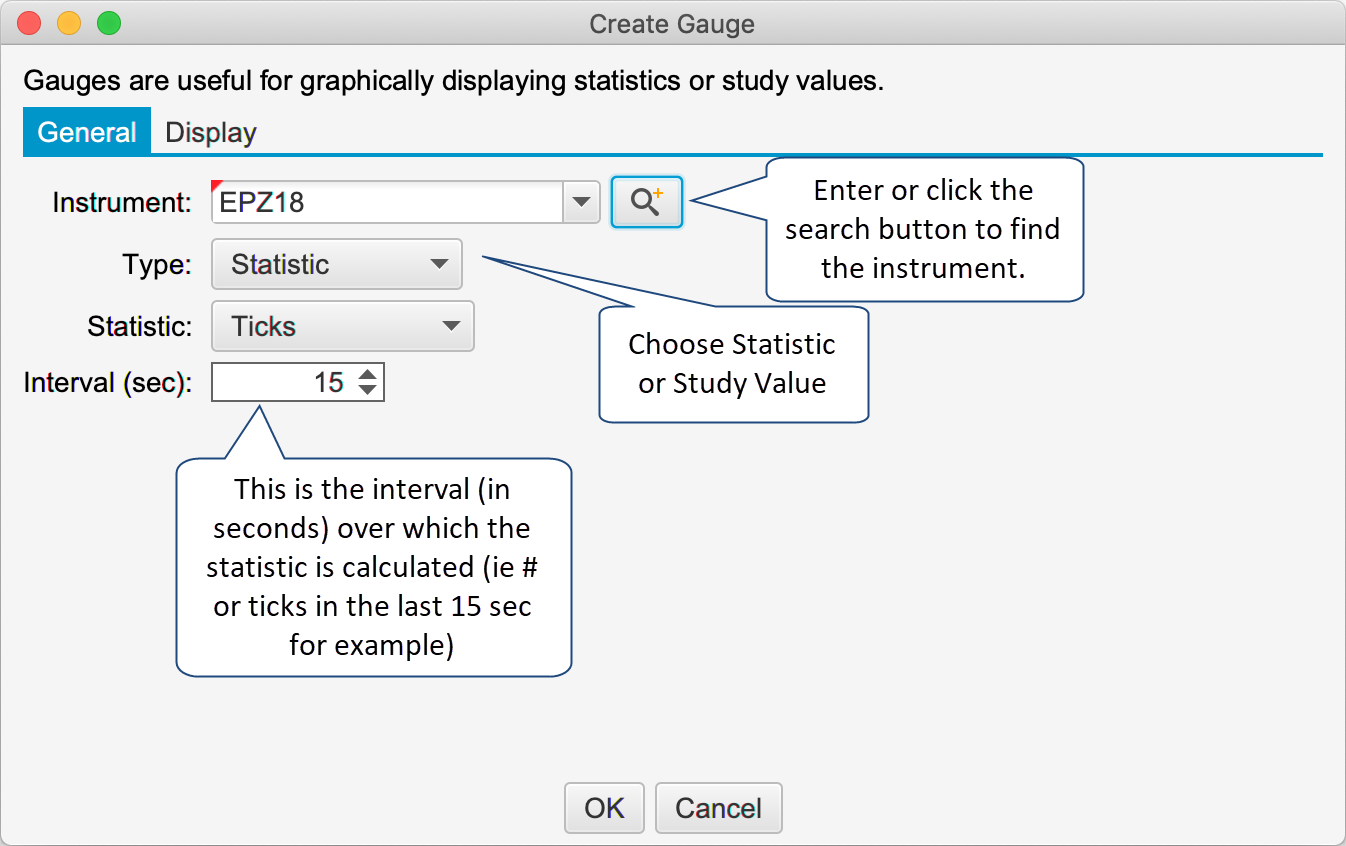Click the Create Gauge title bar
1346x846 pixels.
coord(672,23)
